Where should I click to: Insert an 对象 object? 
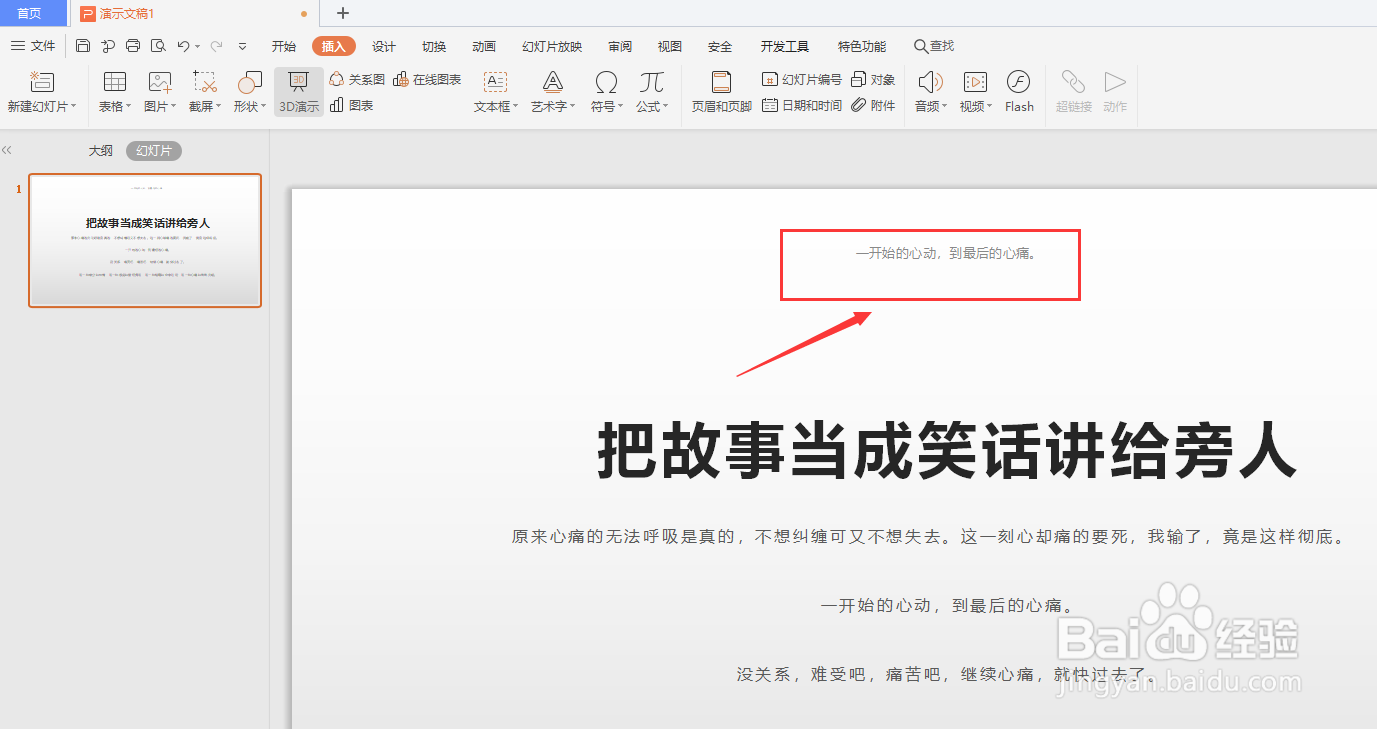point(873,79)
